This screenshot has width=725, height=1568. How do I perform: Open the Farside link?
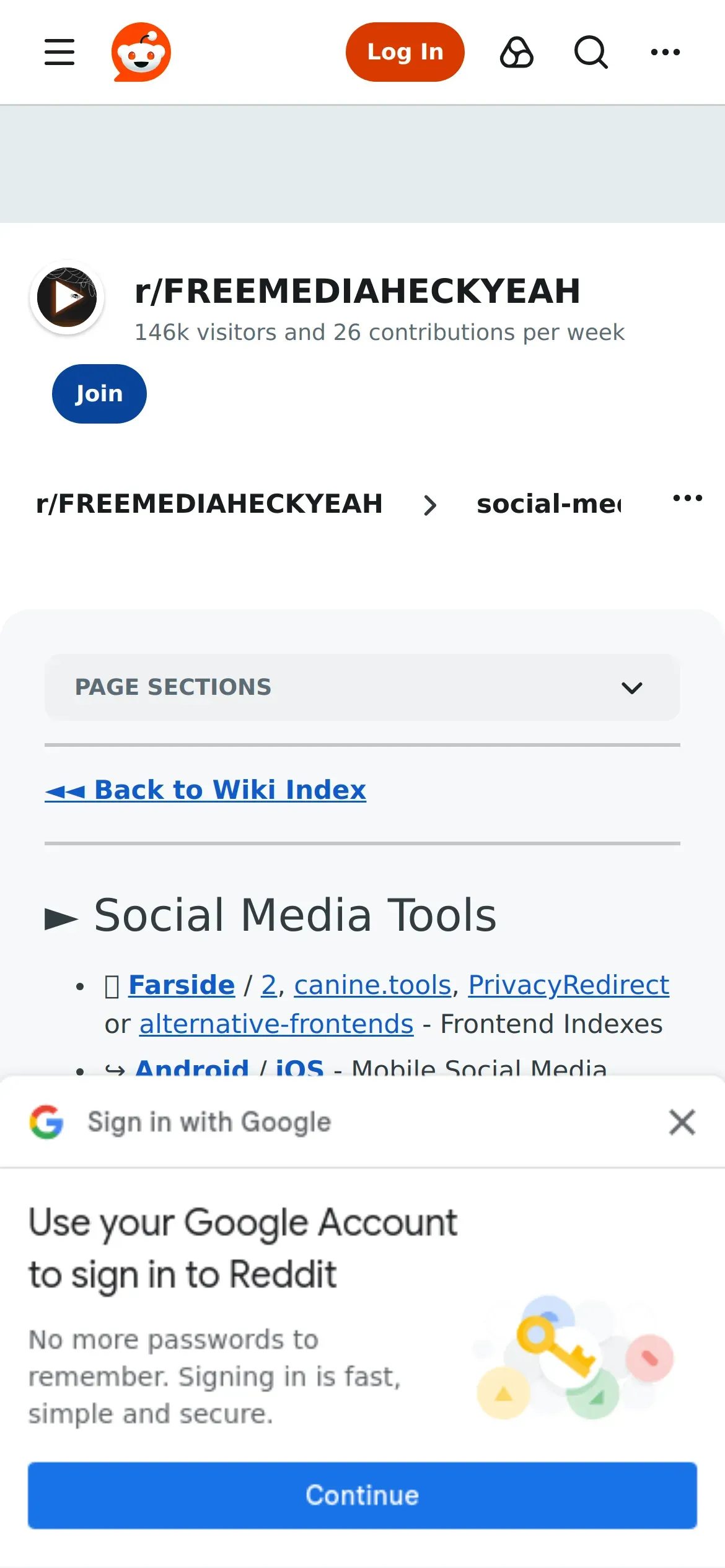click(182, 985)
